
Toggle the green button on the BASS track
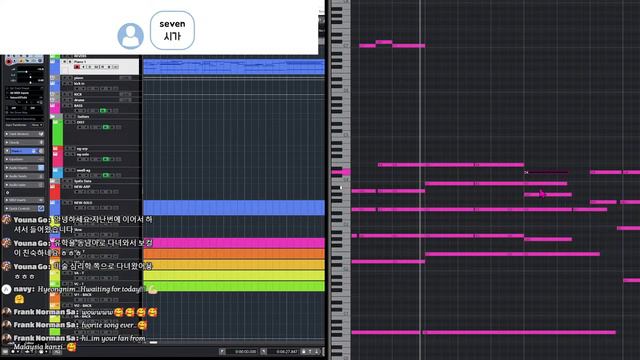coord(103,111)
